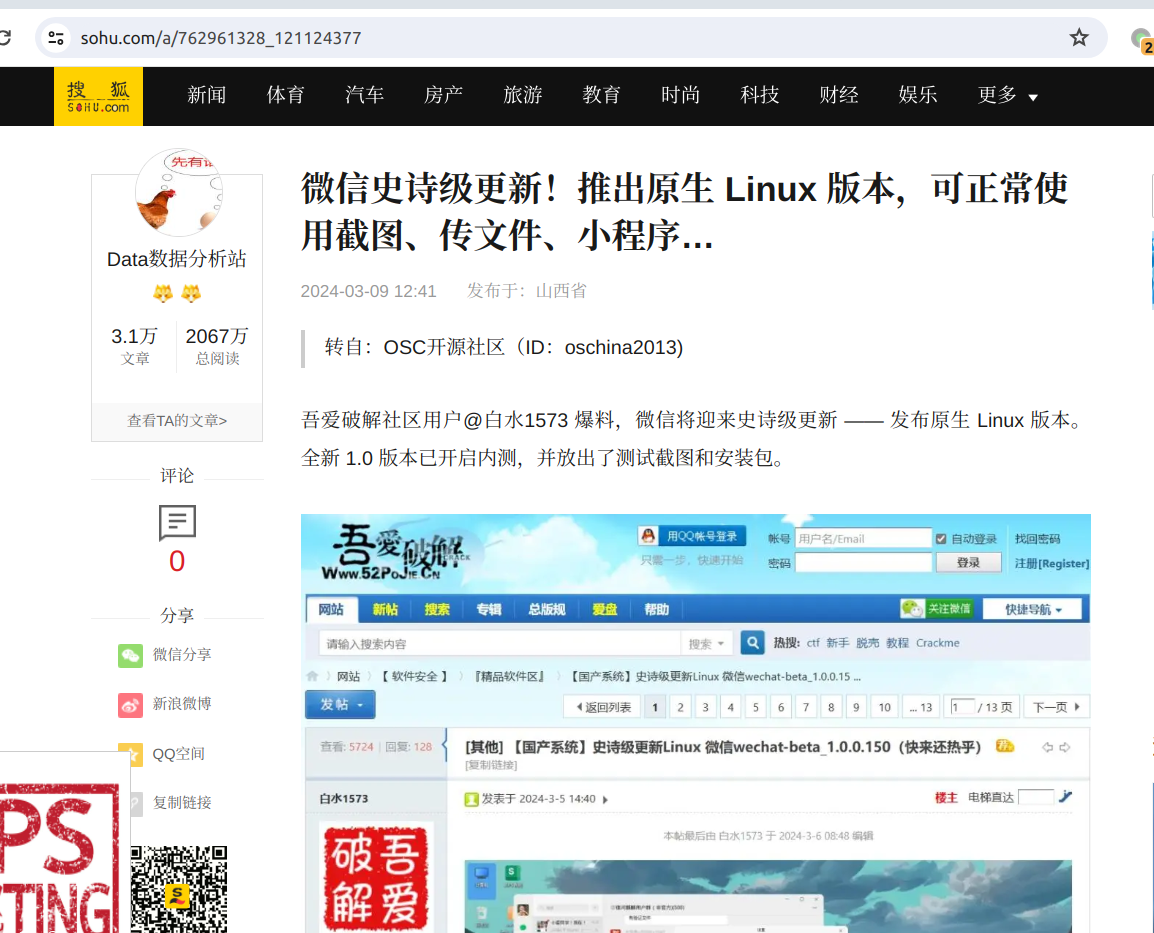Click the QR code image
The image size is (1154, 933).
point(179,889)
